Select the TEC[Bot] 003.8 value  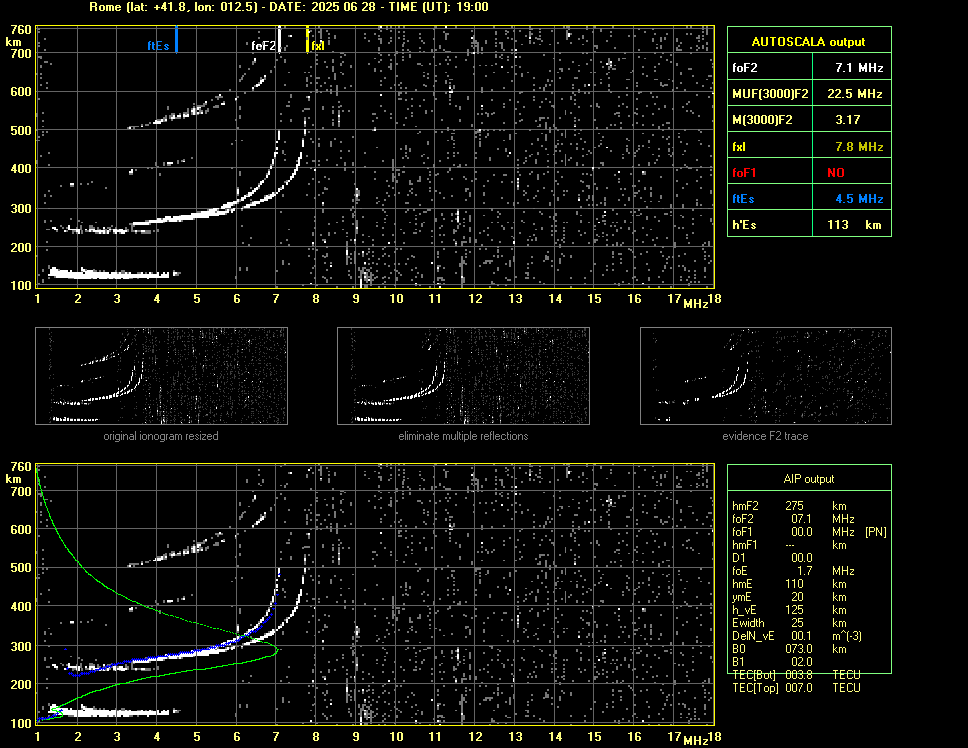click(798, 675)
